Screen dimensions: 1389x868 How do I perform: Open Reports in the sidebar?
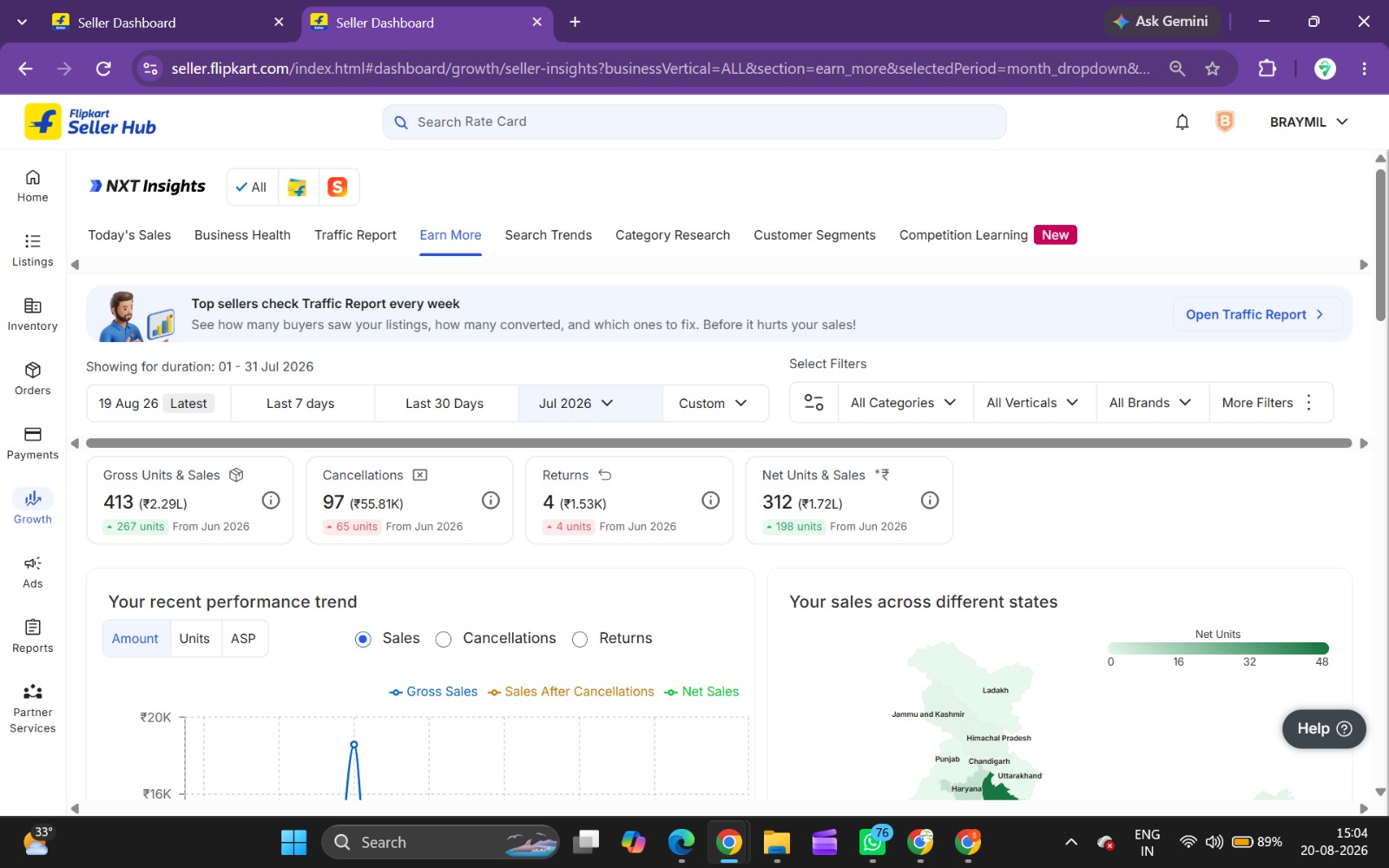[x=32, y=635]
